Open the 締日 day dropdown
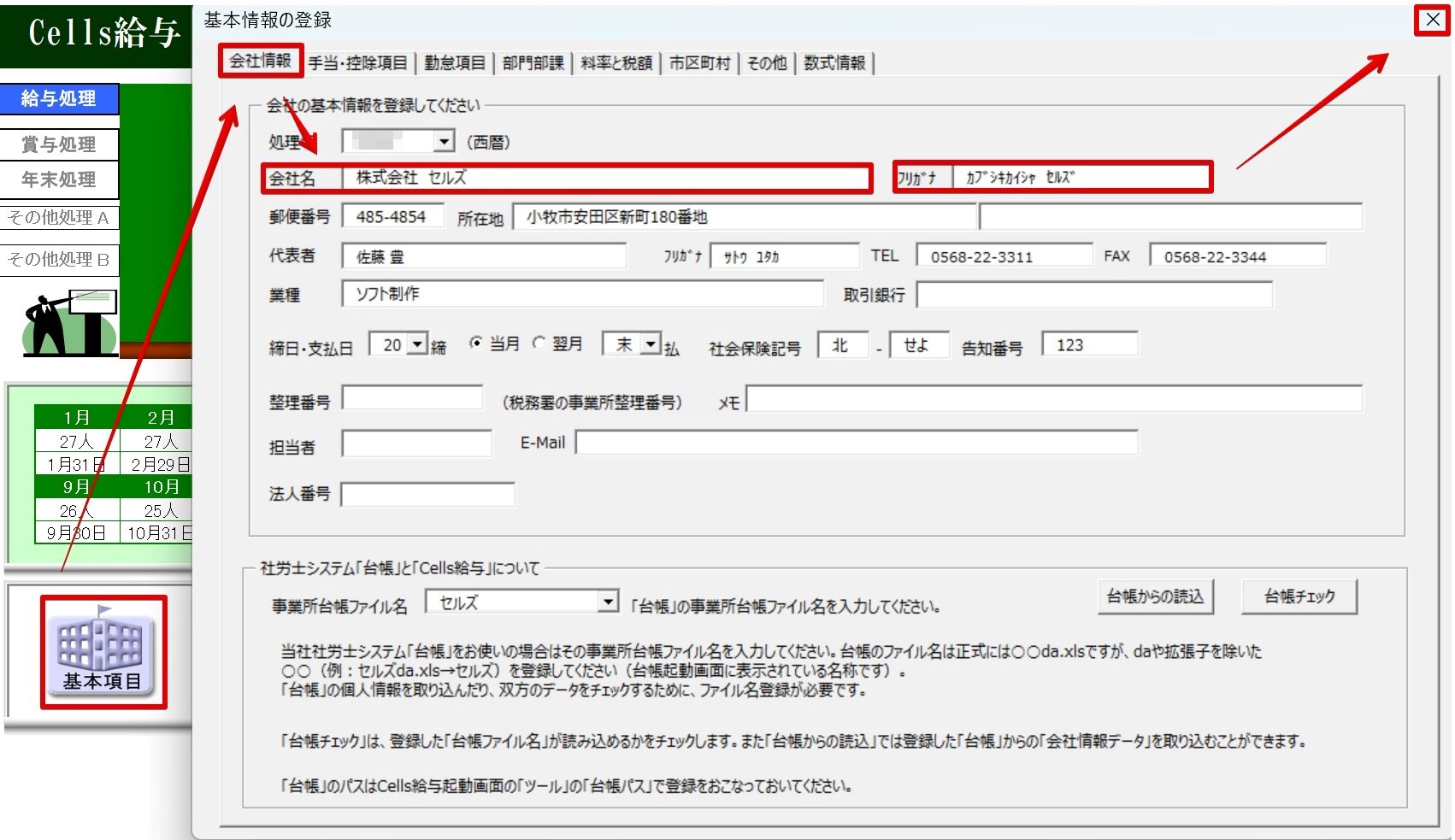This screenshot has height=840, width=1455. coord(417,345)
